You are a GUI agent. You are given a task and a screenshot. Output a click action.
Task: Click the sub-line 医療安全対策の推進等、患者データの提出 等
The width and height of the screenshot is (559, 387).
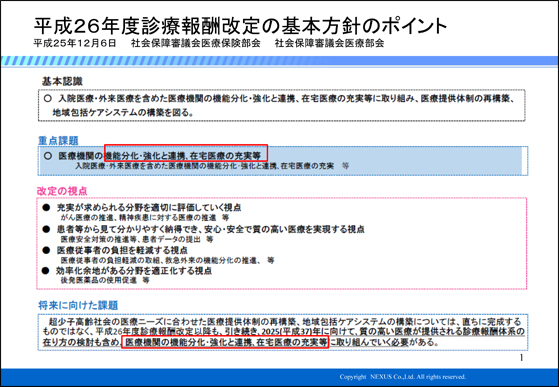click(137, 239)
